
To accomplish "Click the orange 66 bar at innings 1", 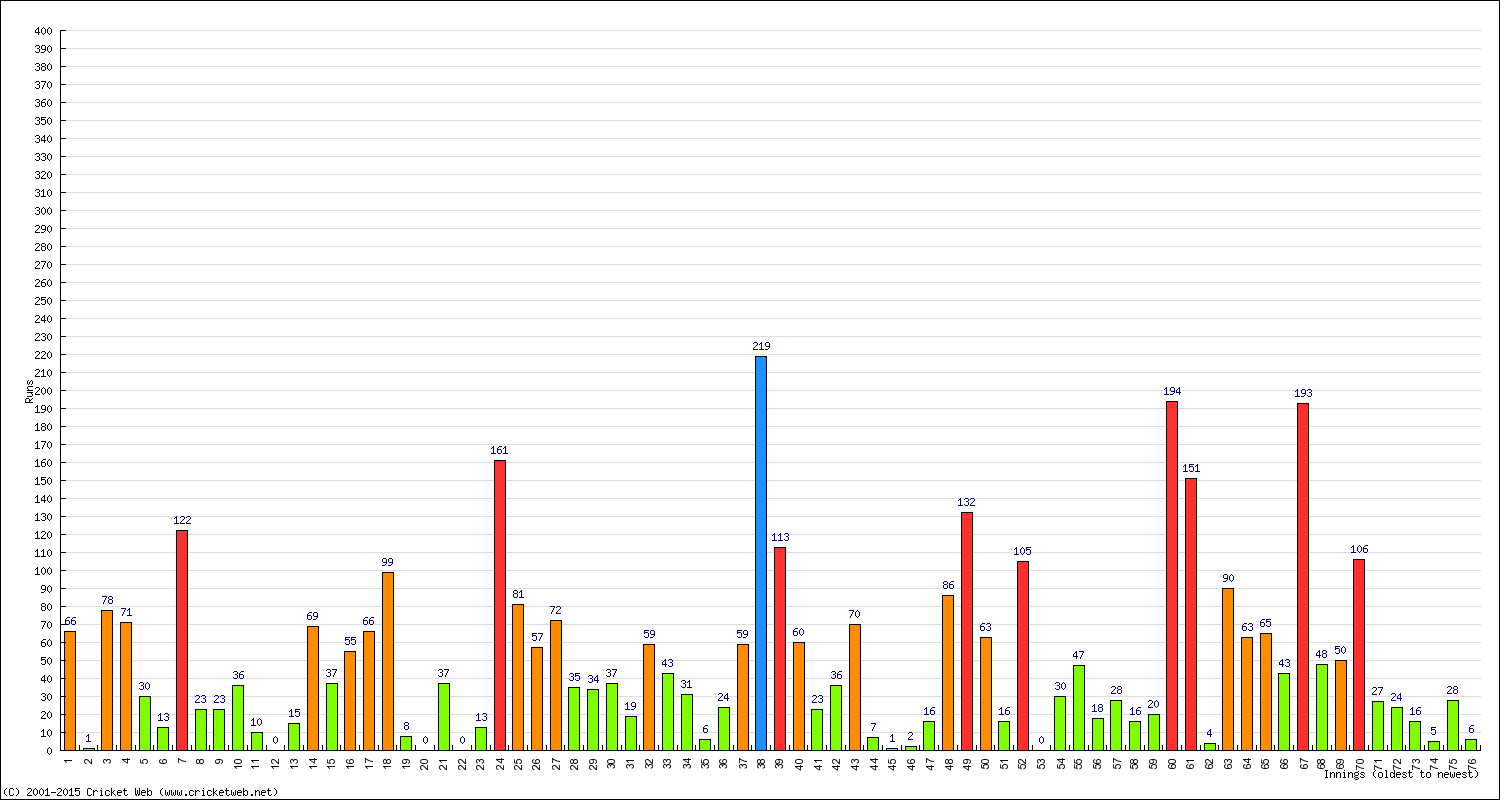I will click(x=70, y=690).
